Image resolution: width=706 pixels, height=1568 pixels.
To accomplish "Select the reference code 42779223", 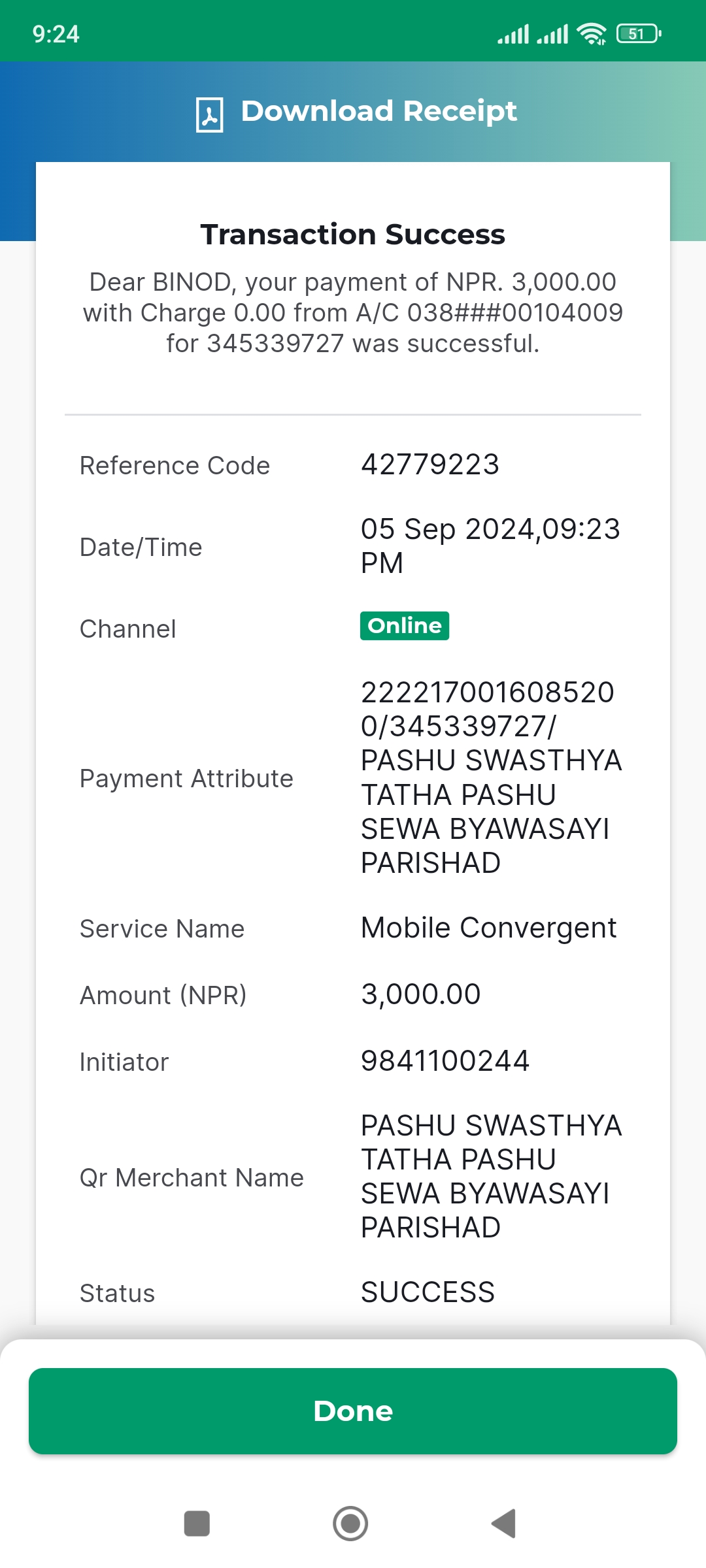I will click(430, 465).
